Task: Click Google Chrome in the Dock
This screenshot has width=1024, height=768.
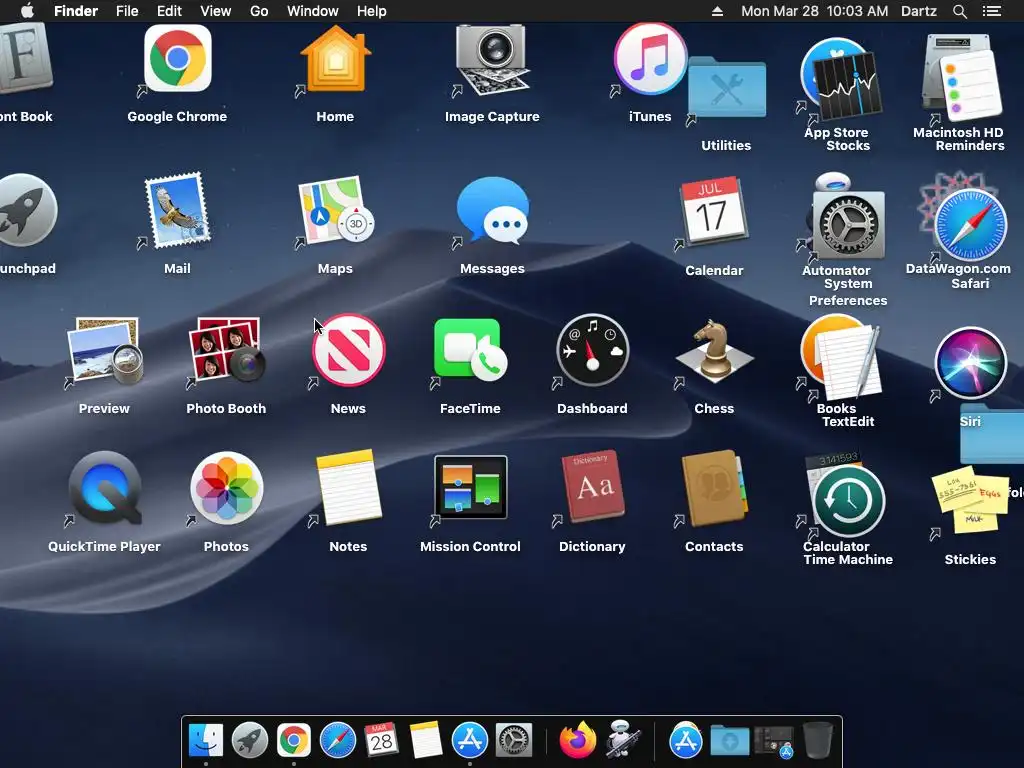Action: tap(293, 740)
